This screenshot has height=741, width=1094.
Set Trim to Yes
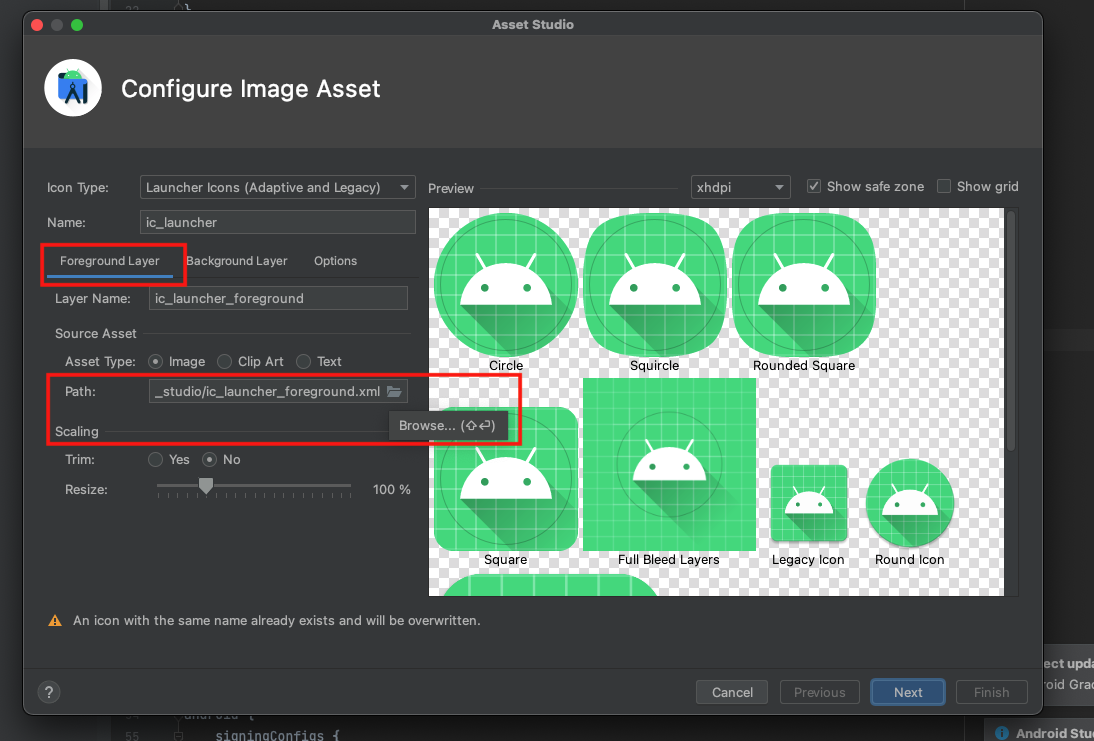(156, 460)
